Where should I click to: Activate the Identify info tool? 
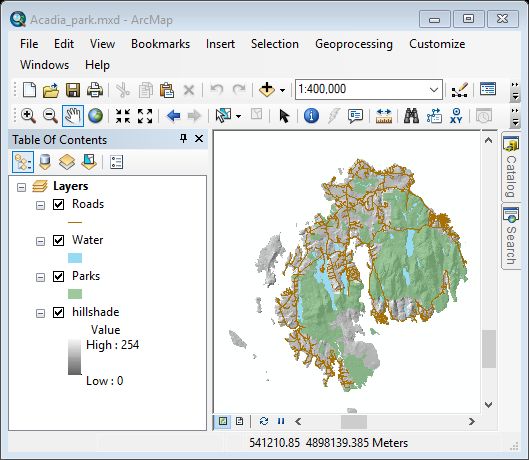point(311,116)
